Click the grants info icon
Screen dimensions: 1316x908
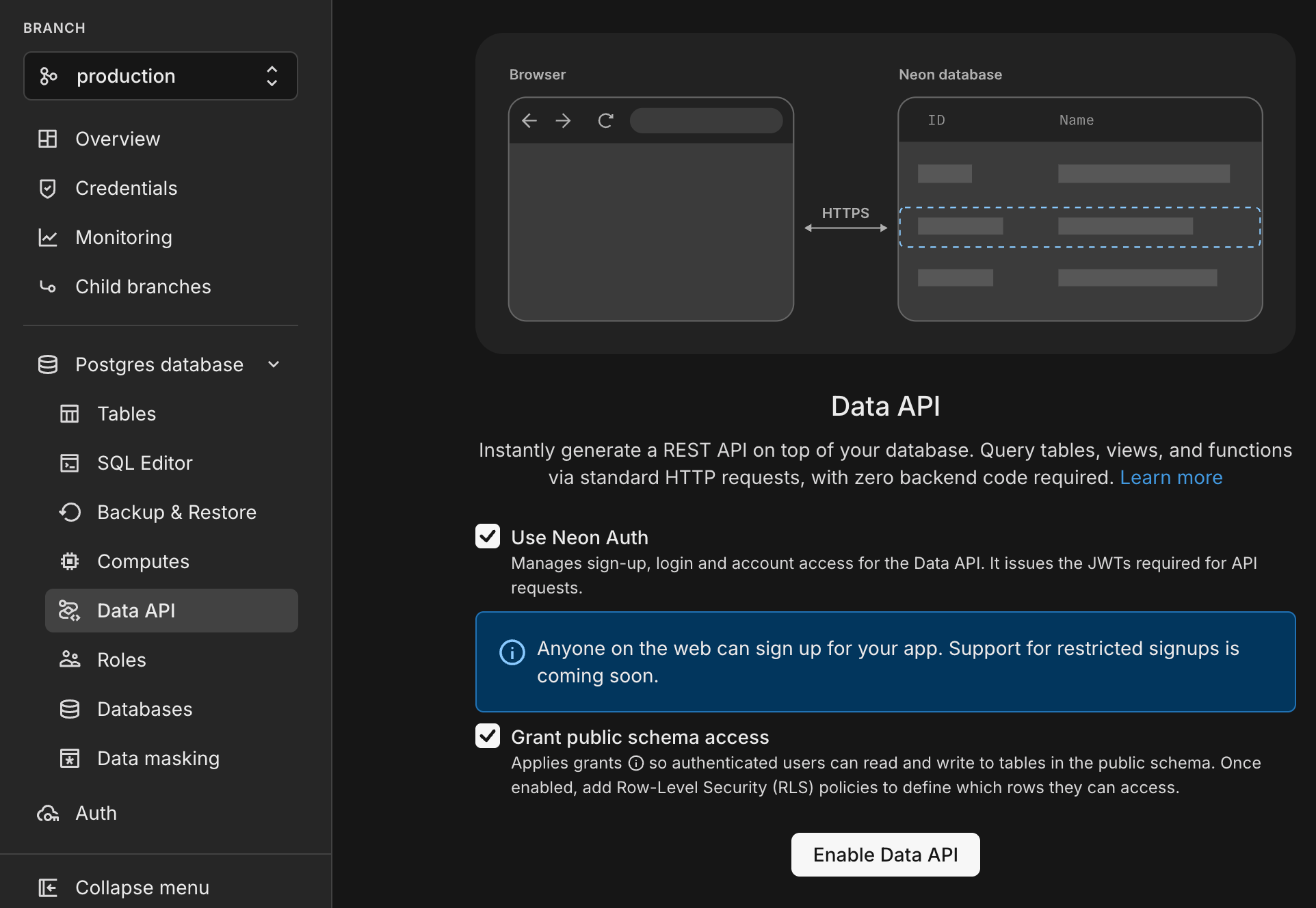pyautogui.click(x=636, y=763)
